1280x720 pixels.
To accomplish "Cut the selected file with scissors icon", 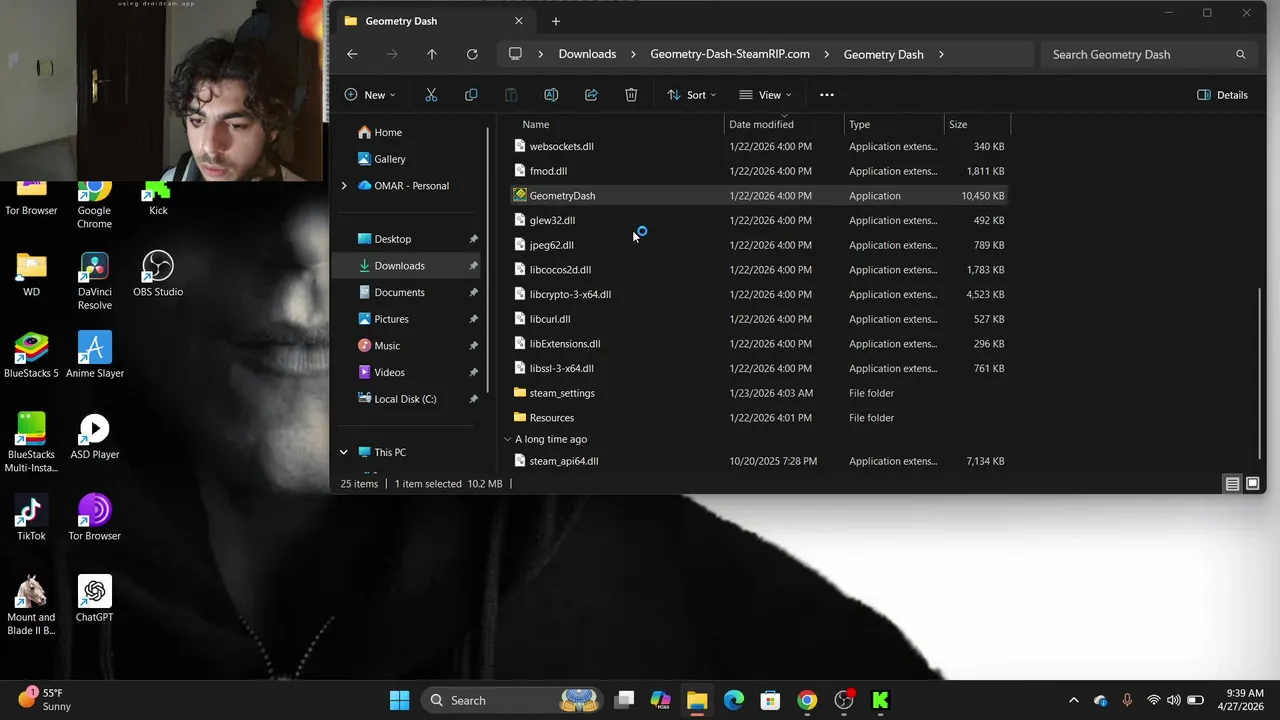I will [x=431, y=95].
